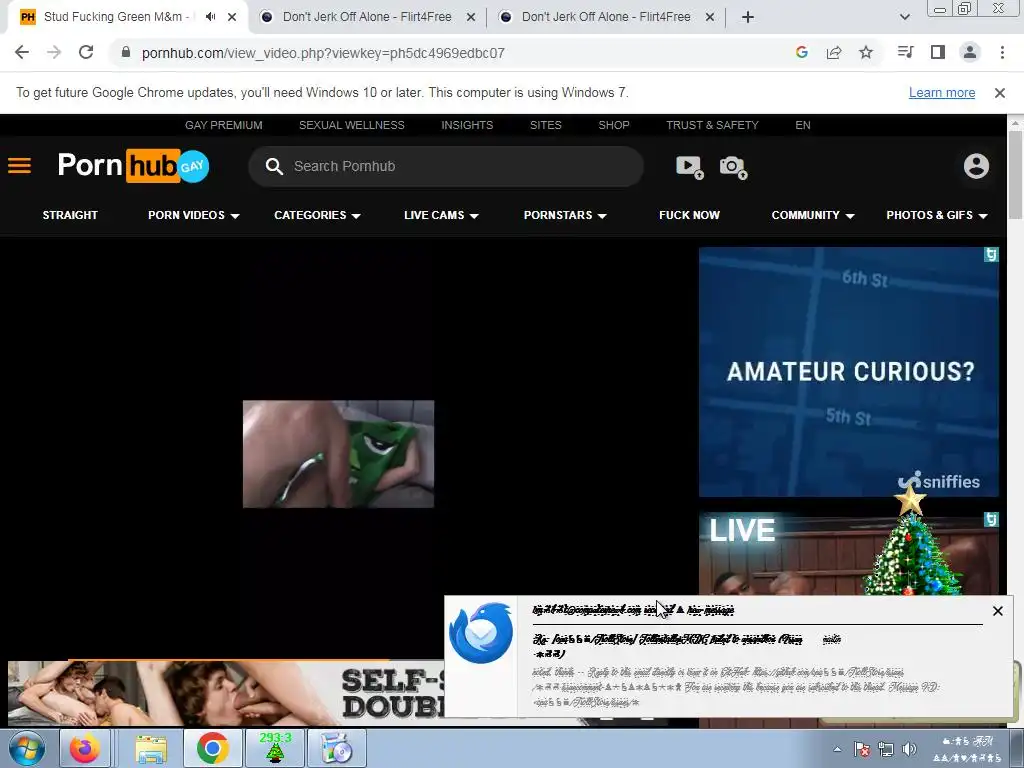Open Firefox from the taskbar
The height and width of the screenshot is (768, 1024).
(85, 748)
